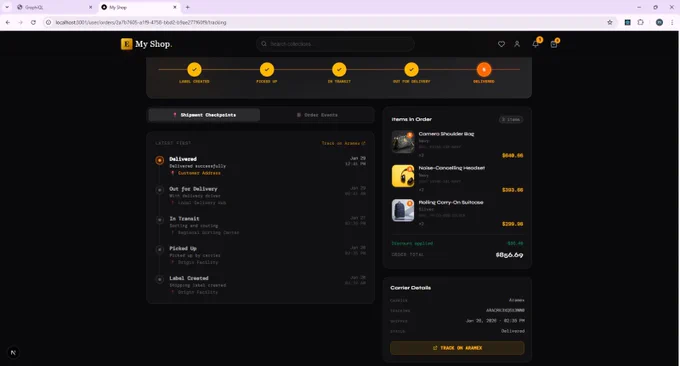Close the GraphiQL browser tab
This screenshot has height=366, width=680.
coord(90,7)
